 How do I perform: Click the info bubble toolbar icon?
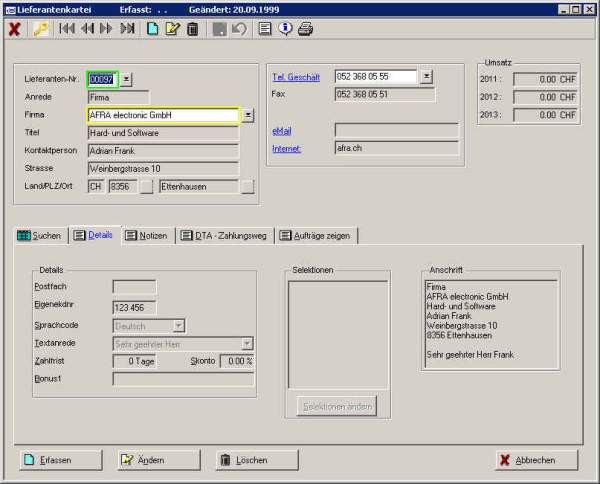pos(285,29)
